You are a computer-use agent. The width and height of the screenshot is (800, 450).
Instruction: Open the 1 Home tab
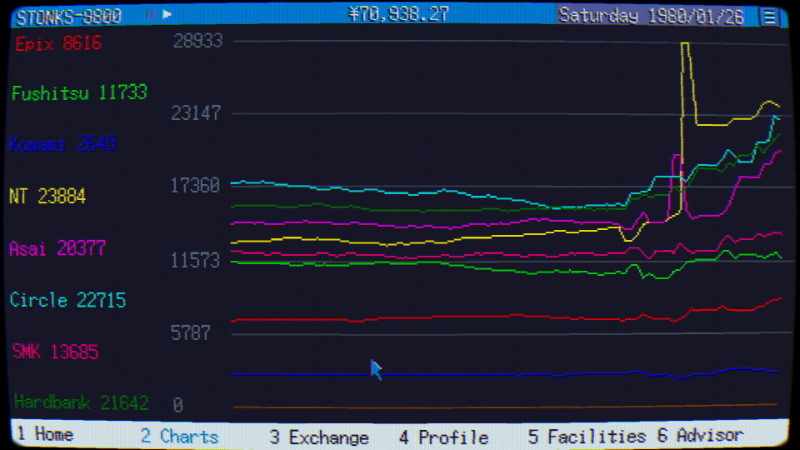(45, 435)
